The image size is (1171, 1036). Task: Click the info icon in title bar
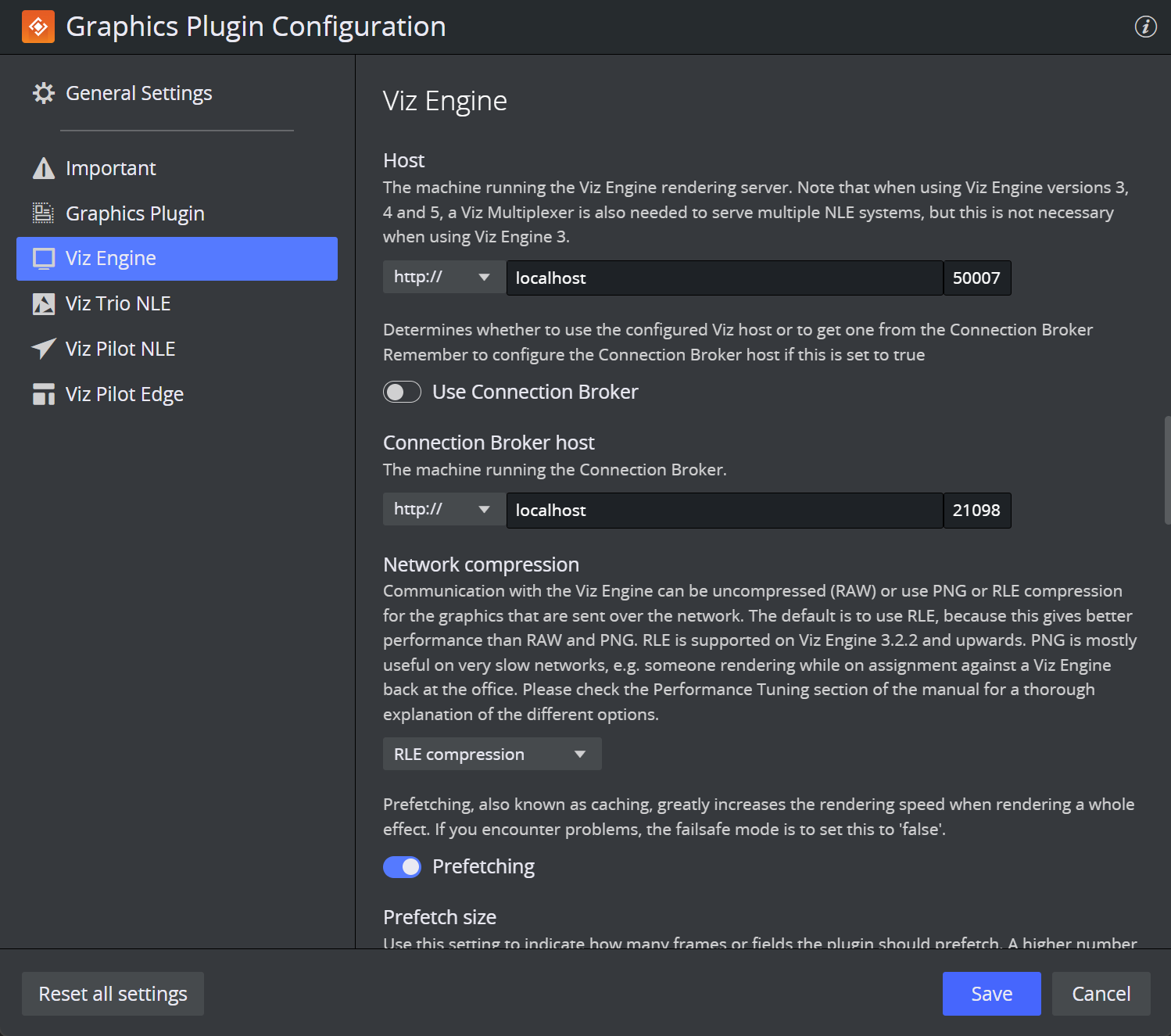point(1145,27)
